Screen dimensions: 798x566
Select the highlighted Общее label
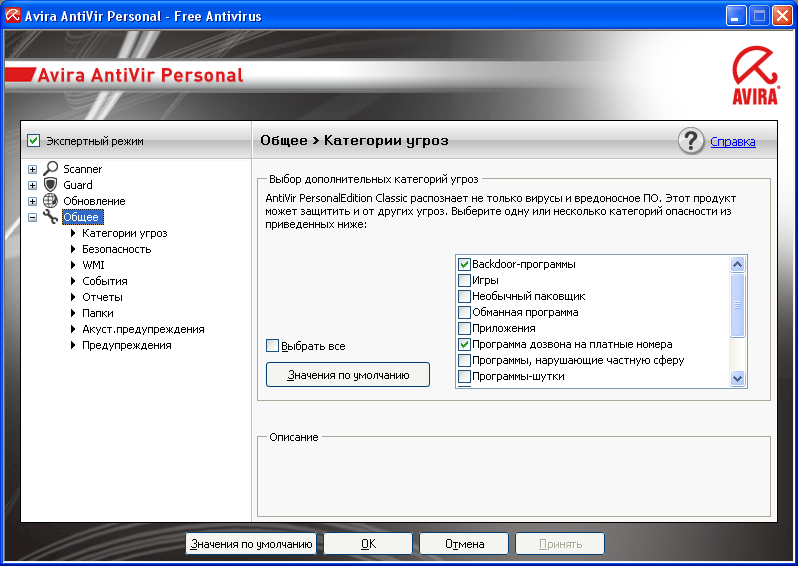(82, 217)
